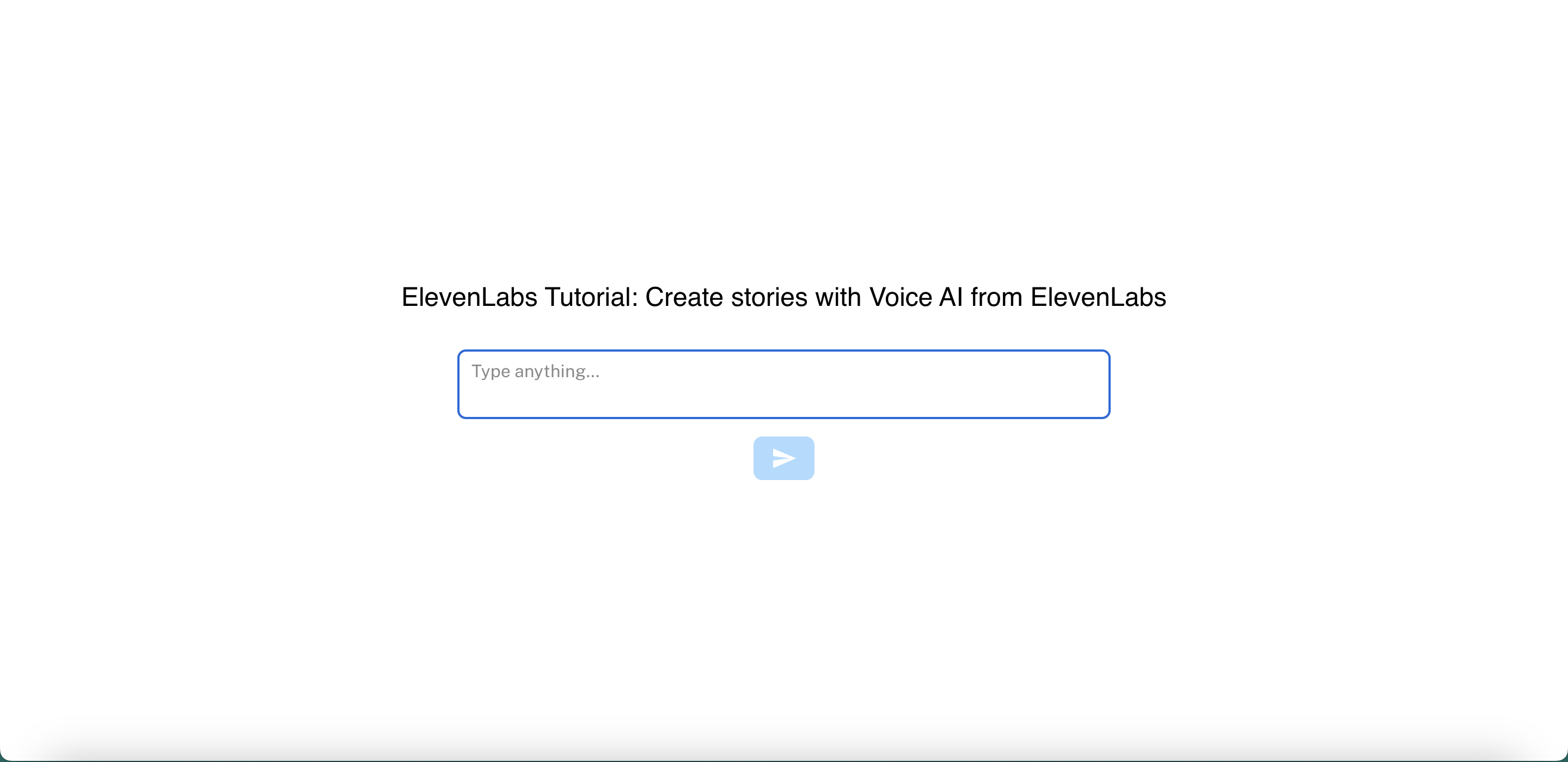1568x762 pixels.
Task: Click the white arrow inside the blue button
Action: [783, 458]
